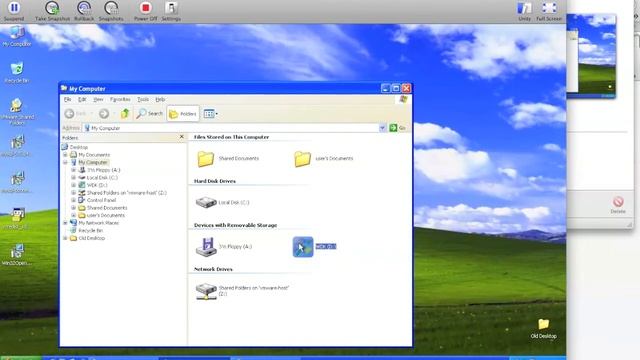Select Shared Documents folder in file pane
The width and height of the screenshot is (640, 360).
coord(228,159)
